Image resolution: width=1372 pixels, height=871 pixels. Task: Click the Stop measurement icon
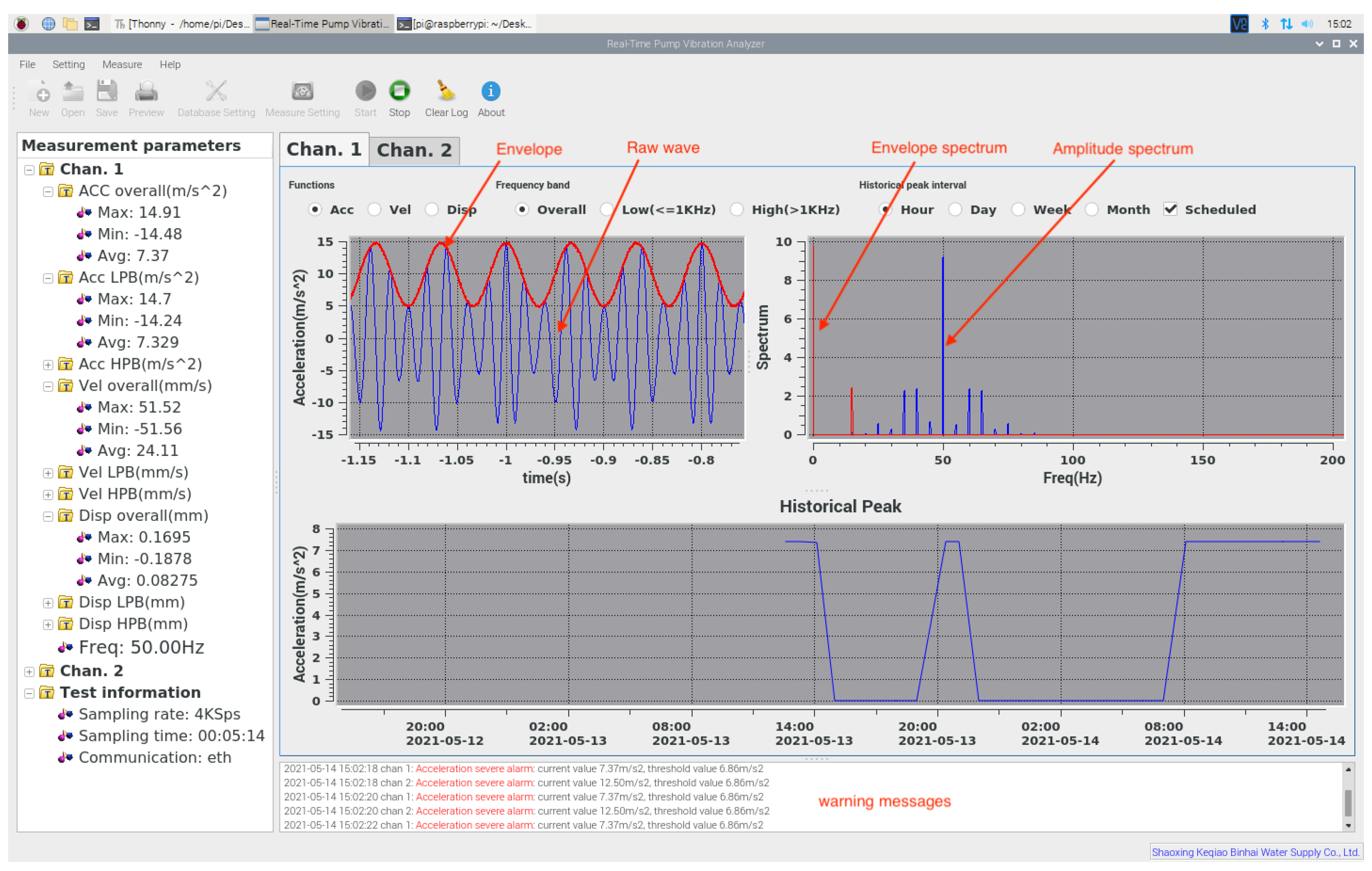click(399, 91)
